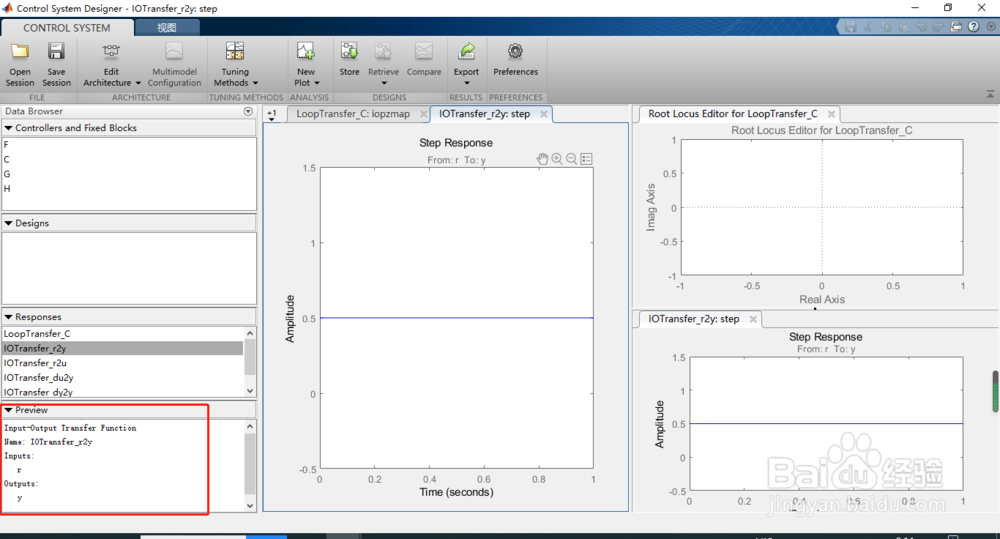Close the Root Locus Editor tab
This screenshot has height=539, width=1000.
[831, 114]
